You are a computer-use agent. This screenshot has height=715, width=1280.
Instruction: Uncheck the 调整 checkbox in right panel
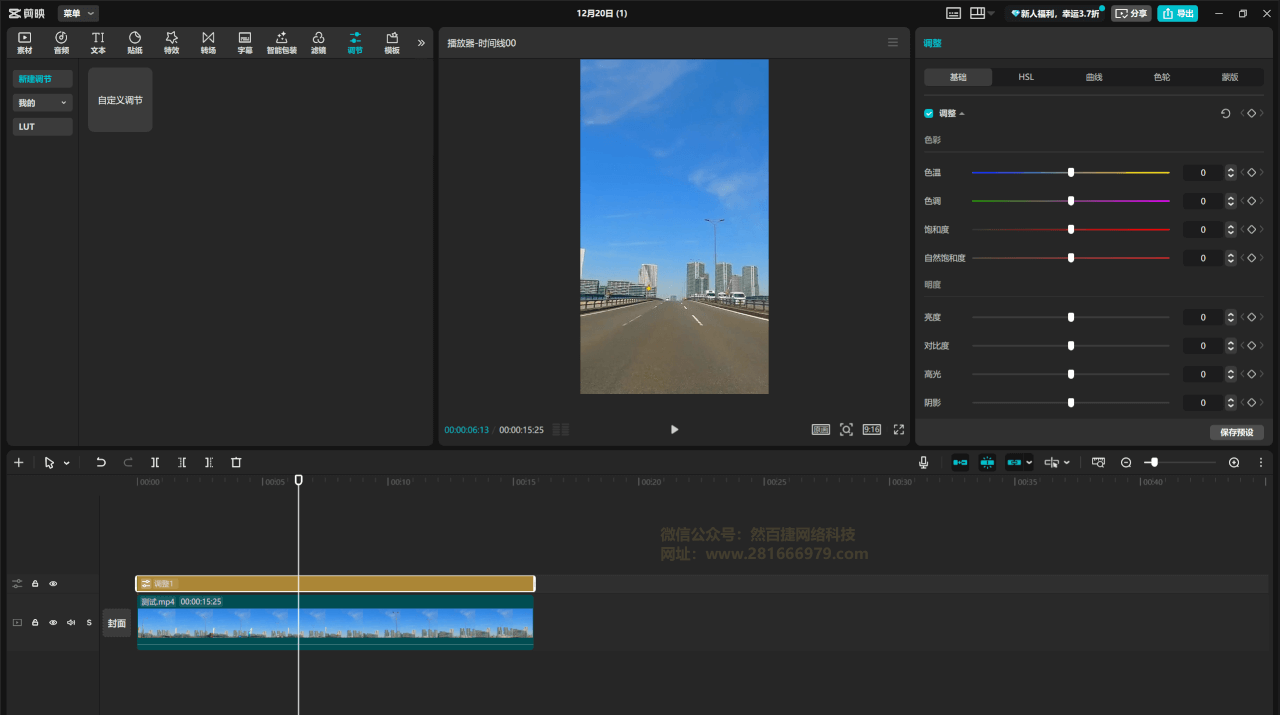pyautogui.click(x=929, y=114)
